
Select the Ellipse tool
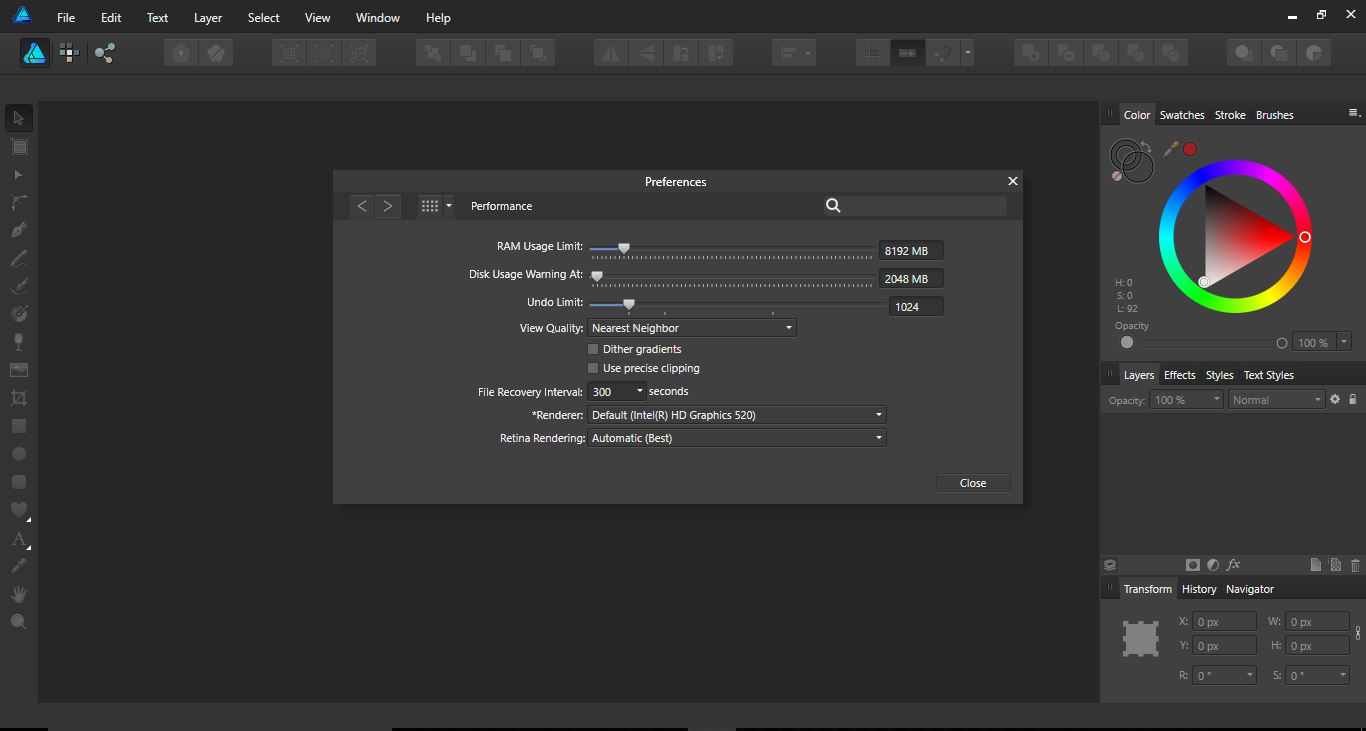(18, 453)
